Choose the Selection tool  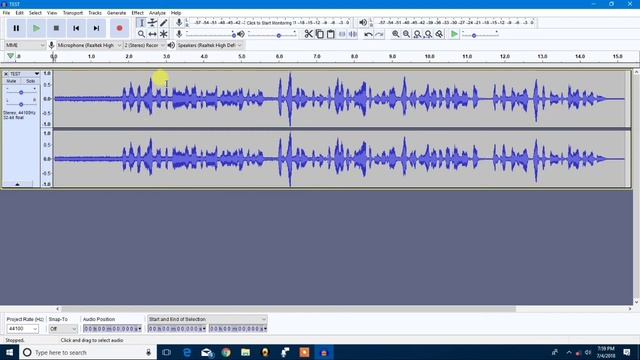pyautogui.click(x=141, y=23)
